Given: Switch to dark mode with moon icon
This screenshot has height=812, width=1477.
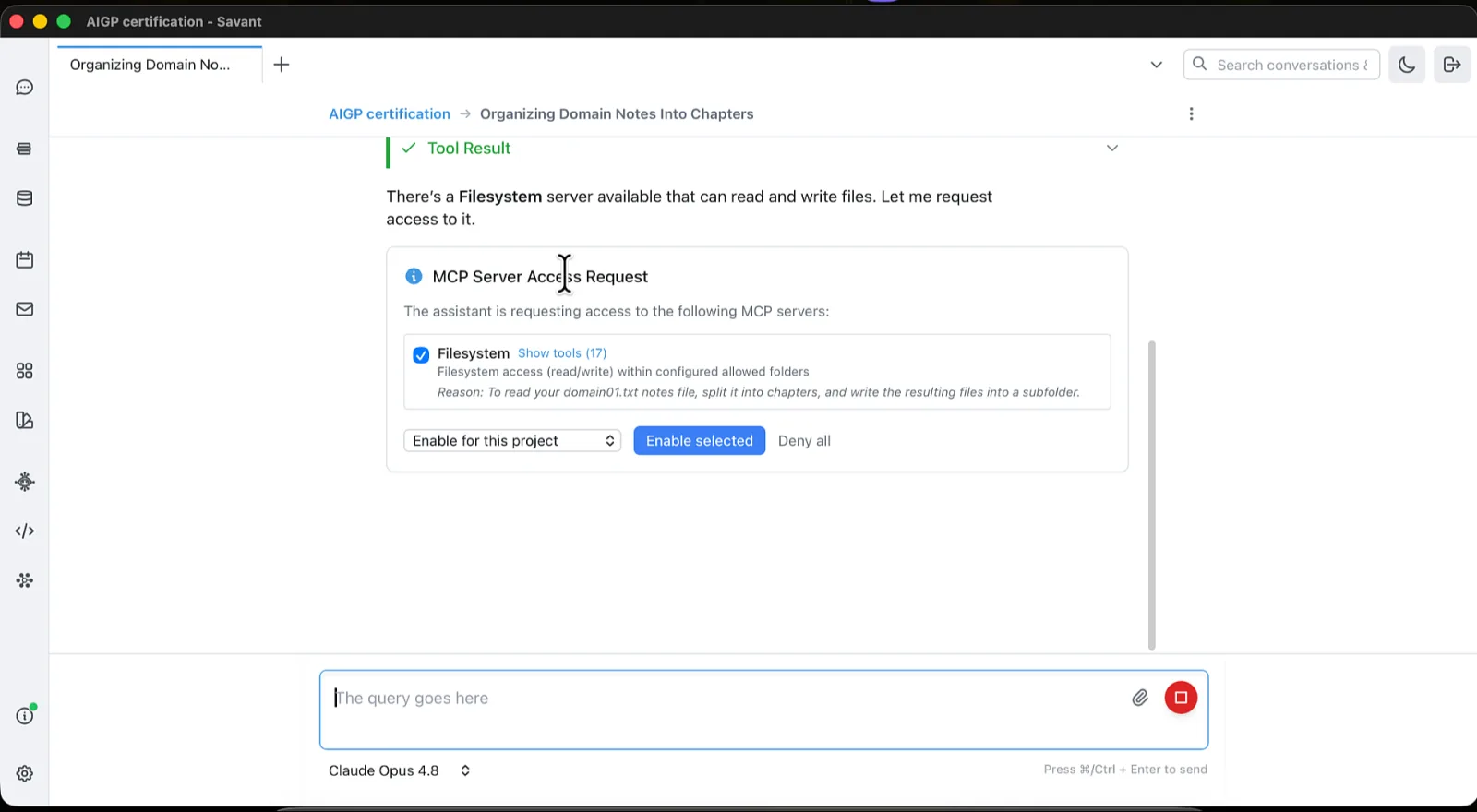Looking at the screenshot, I should (1407, 65).
